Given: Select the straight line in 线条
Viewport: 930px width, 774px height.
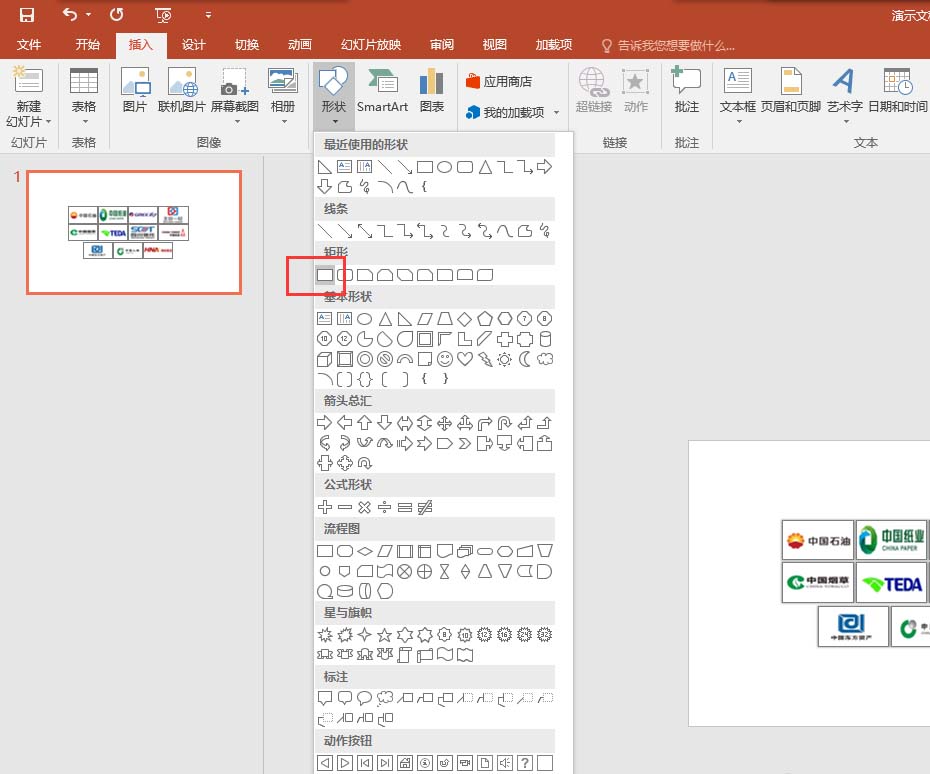Looking at the screenshot, I should (x=324, y=231).
